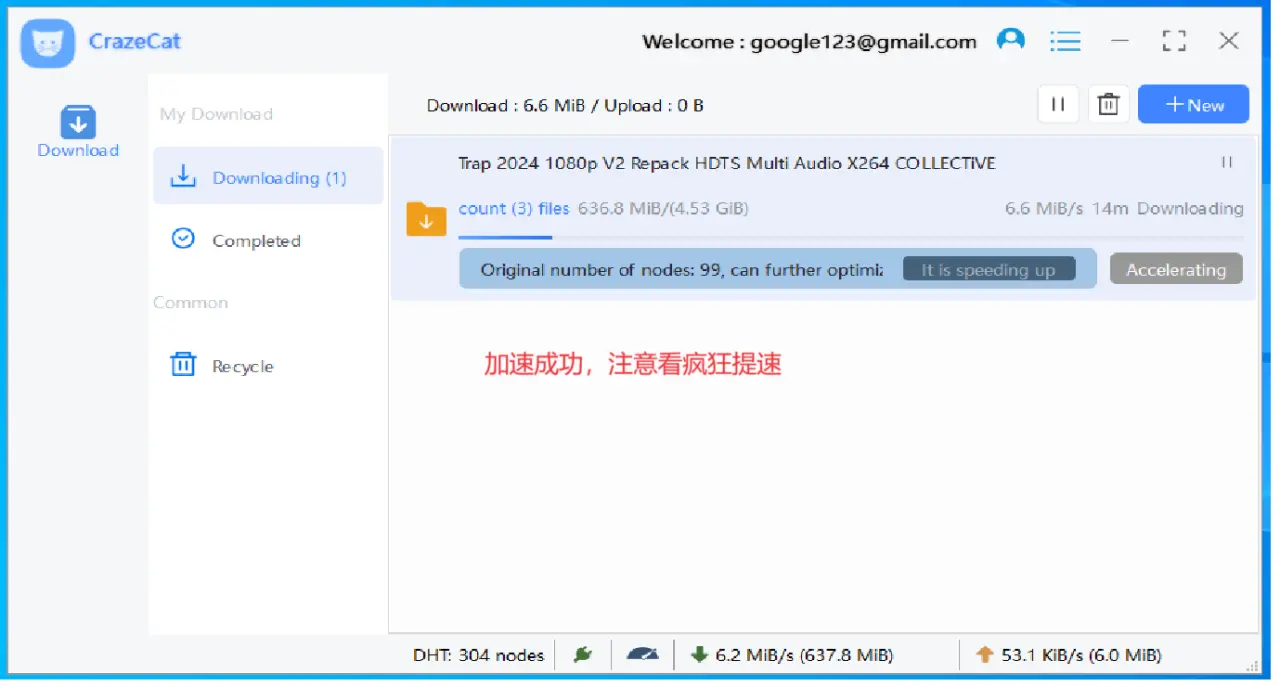The image size is (1280, 686).
Task: Open the green download speed indicator
Action: point(792,655)
